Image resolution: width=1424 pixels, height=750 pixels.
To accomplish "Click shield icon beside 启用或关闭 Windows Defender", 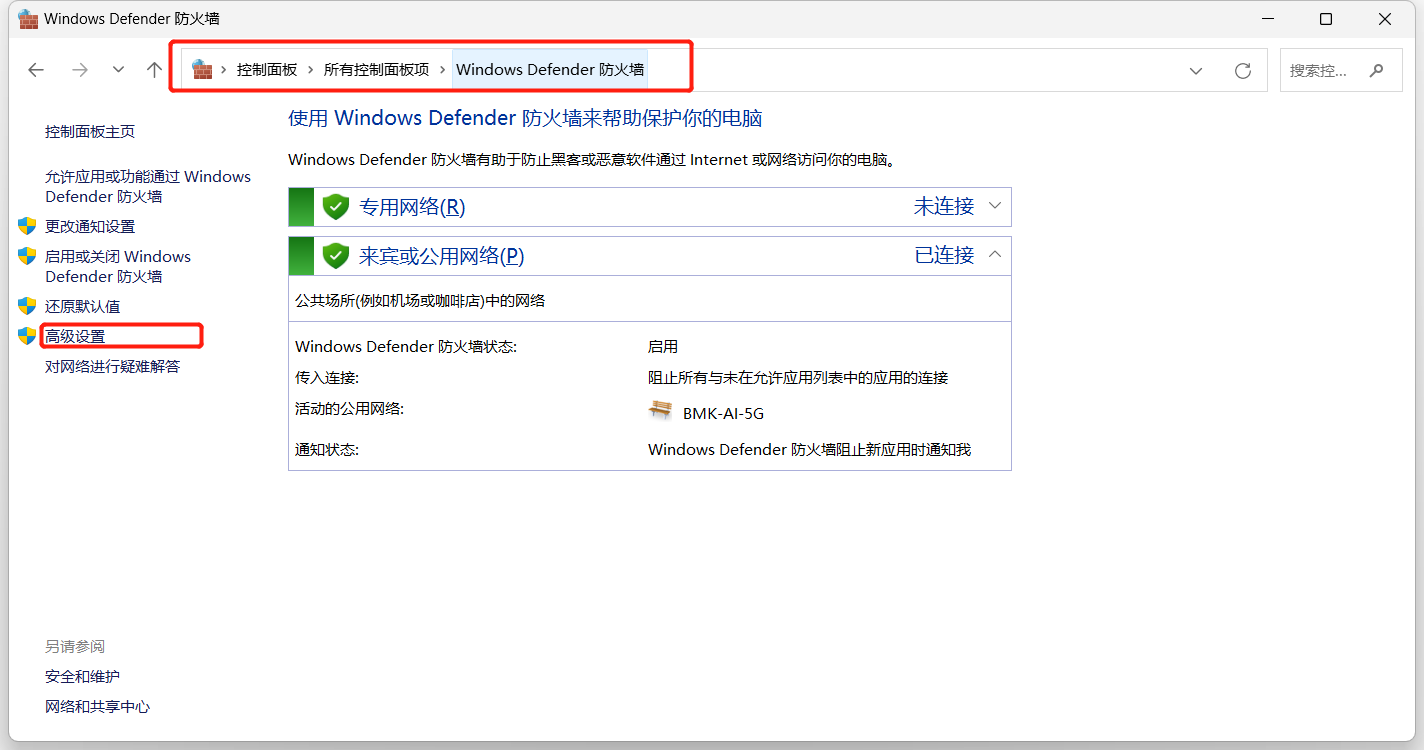I will (x=27, y=256).
